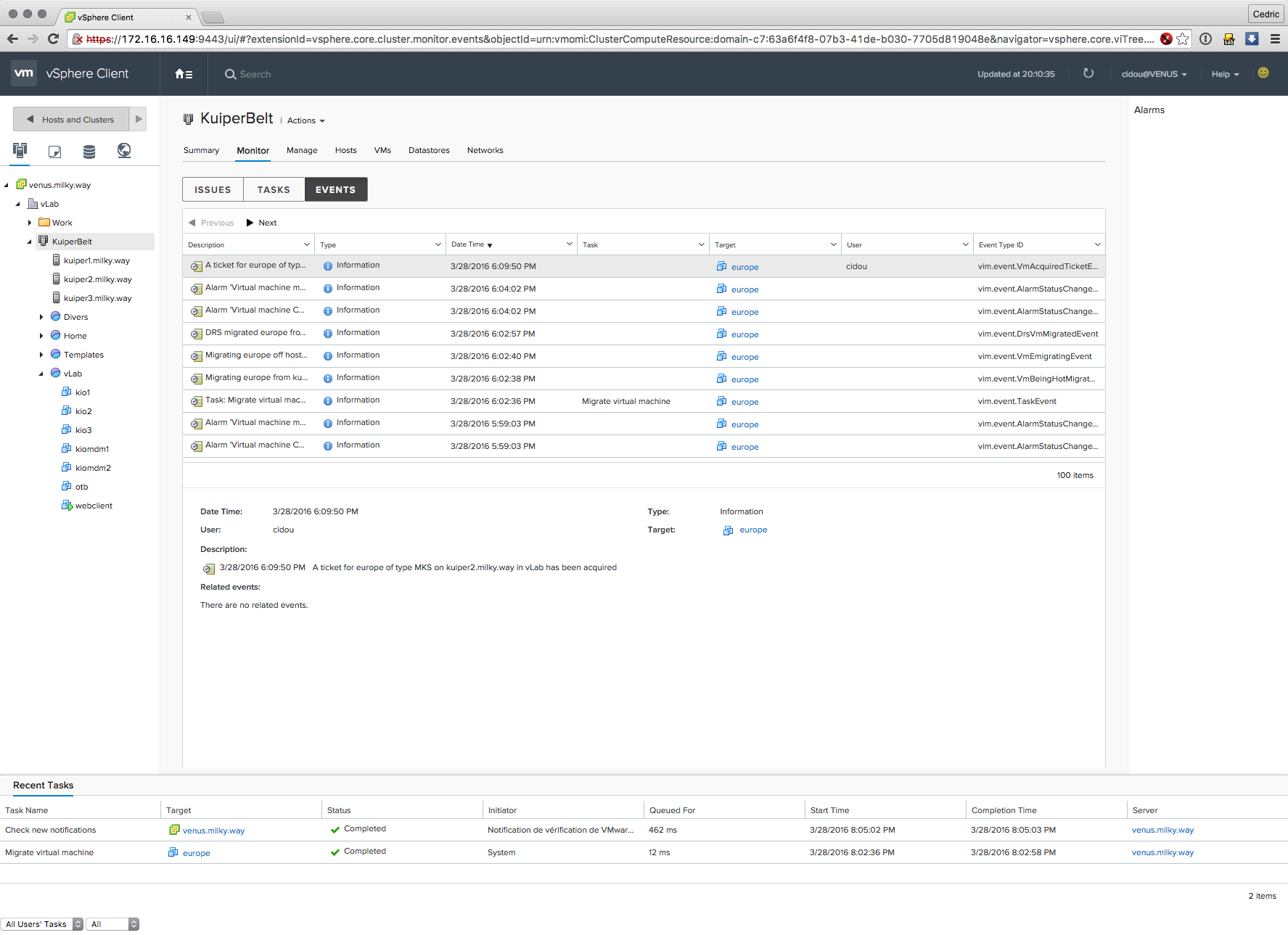Screen dimensions: 1288x935
Task: Select the ISSUES sub-tab
Action: coord(213,189)
